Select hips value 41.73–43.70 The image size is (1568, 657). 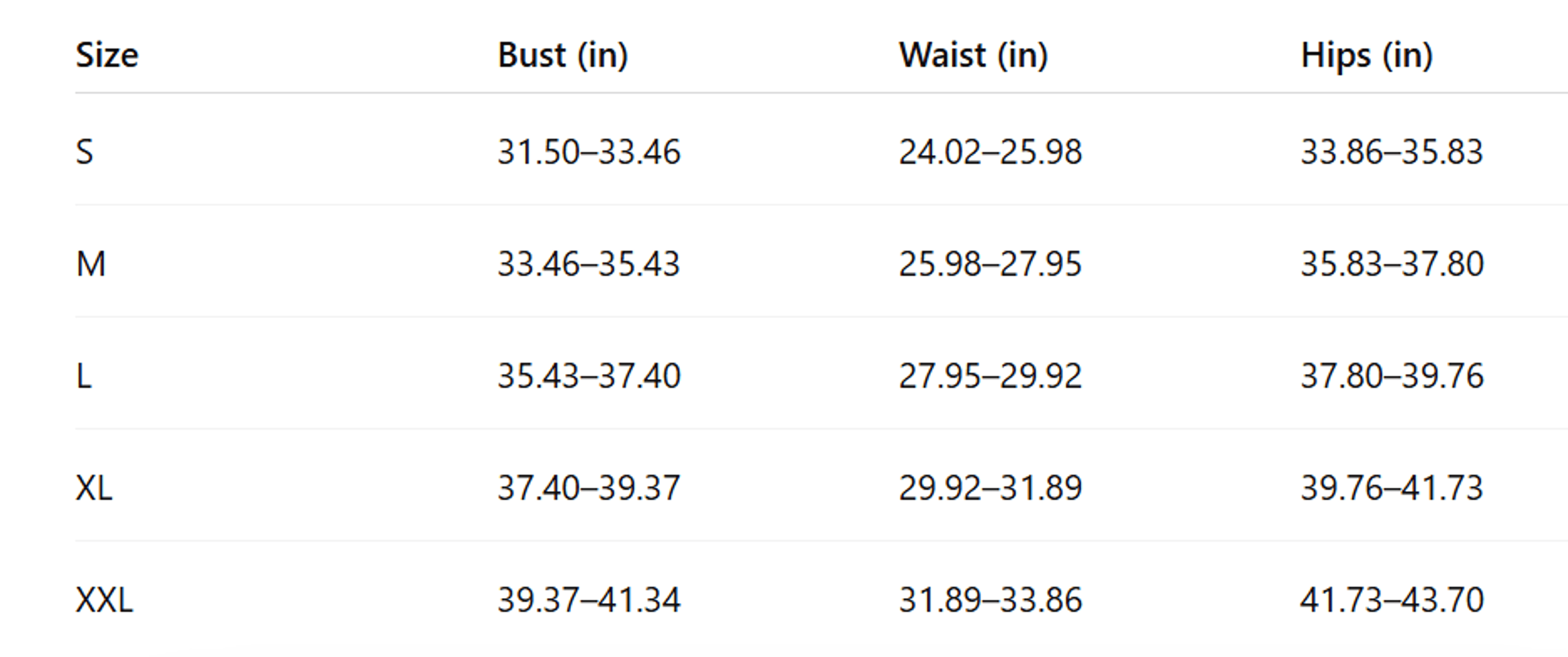(1392, 600)
